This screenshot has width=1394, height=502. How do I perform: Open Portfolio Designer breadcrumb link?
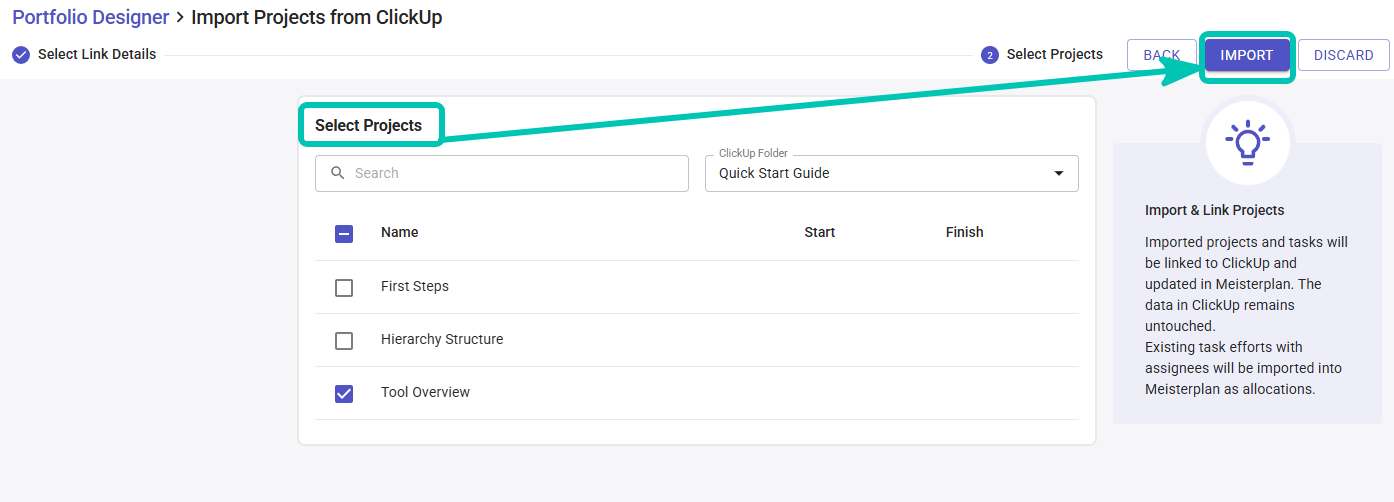[x=91, y=18]
